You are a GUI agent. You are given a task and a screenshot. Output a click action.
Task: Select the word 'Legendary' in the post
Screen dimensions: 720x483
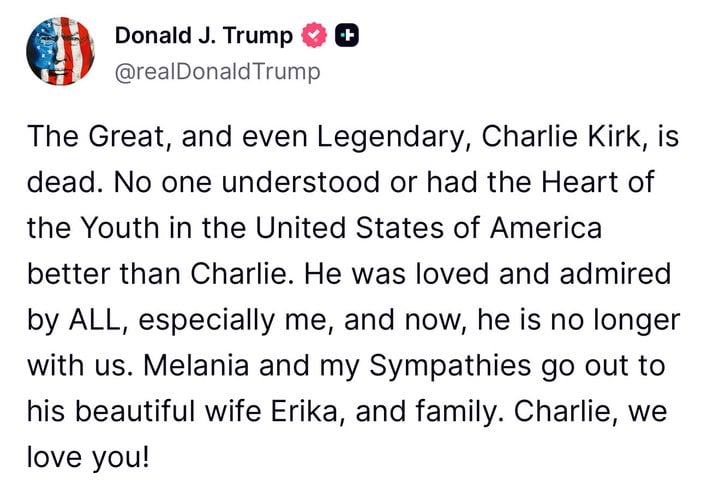coord(391,137)
